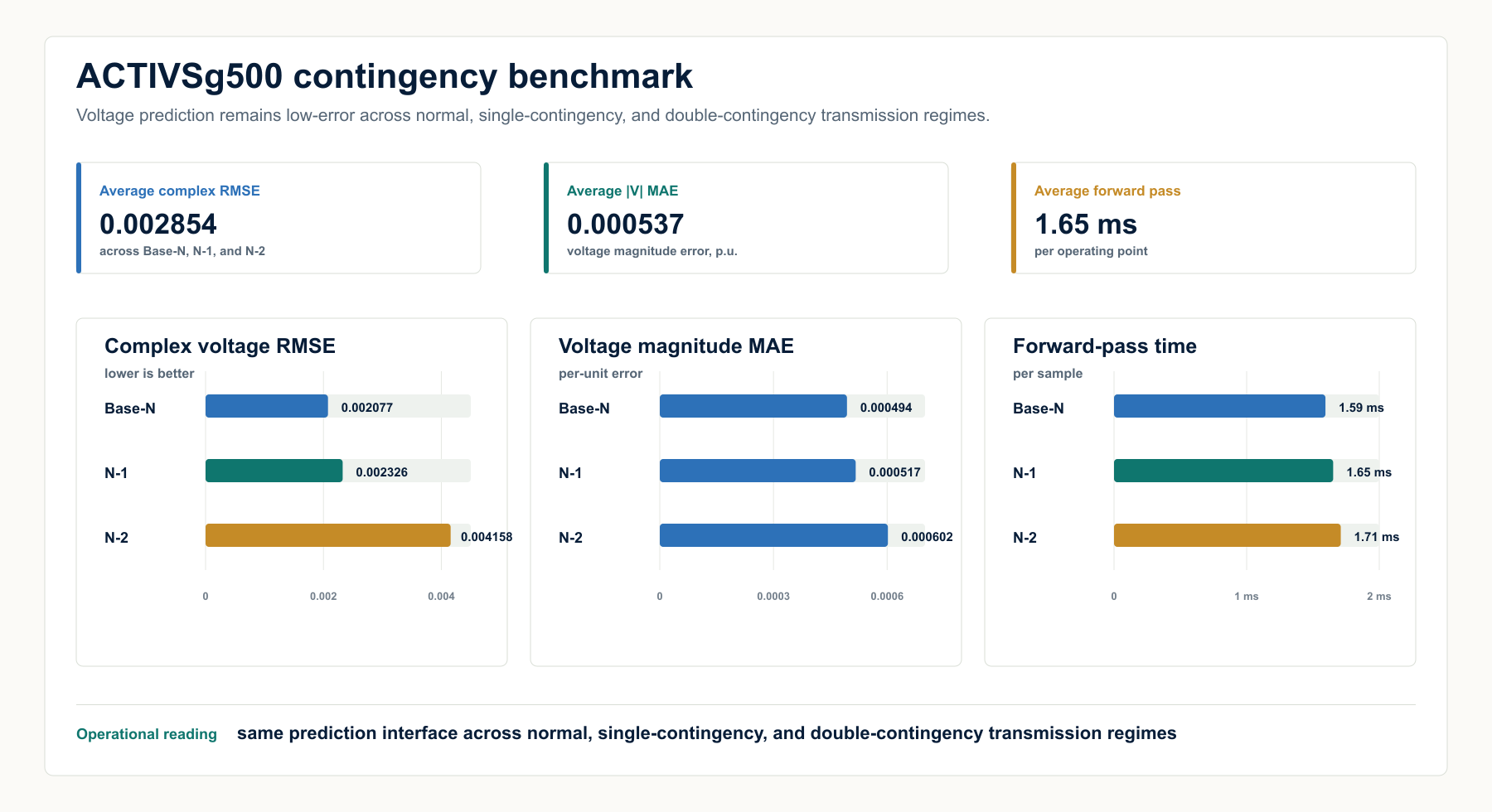
Task: Click the 0.002326 RMSE value label
Action: click(382, 472)
